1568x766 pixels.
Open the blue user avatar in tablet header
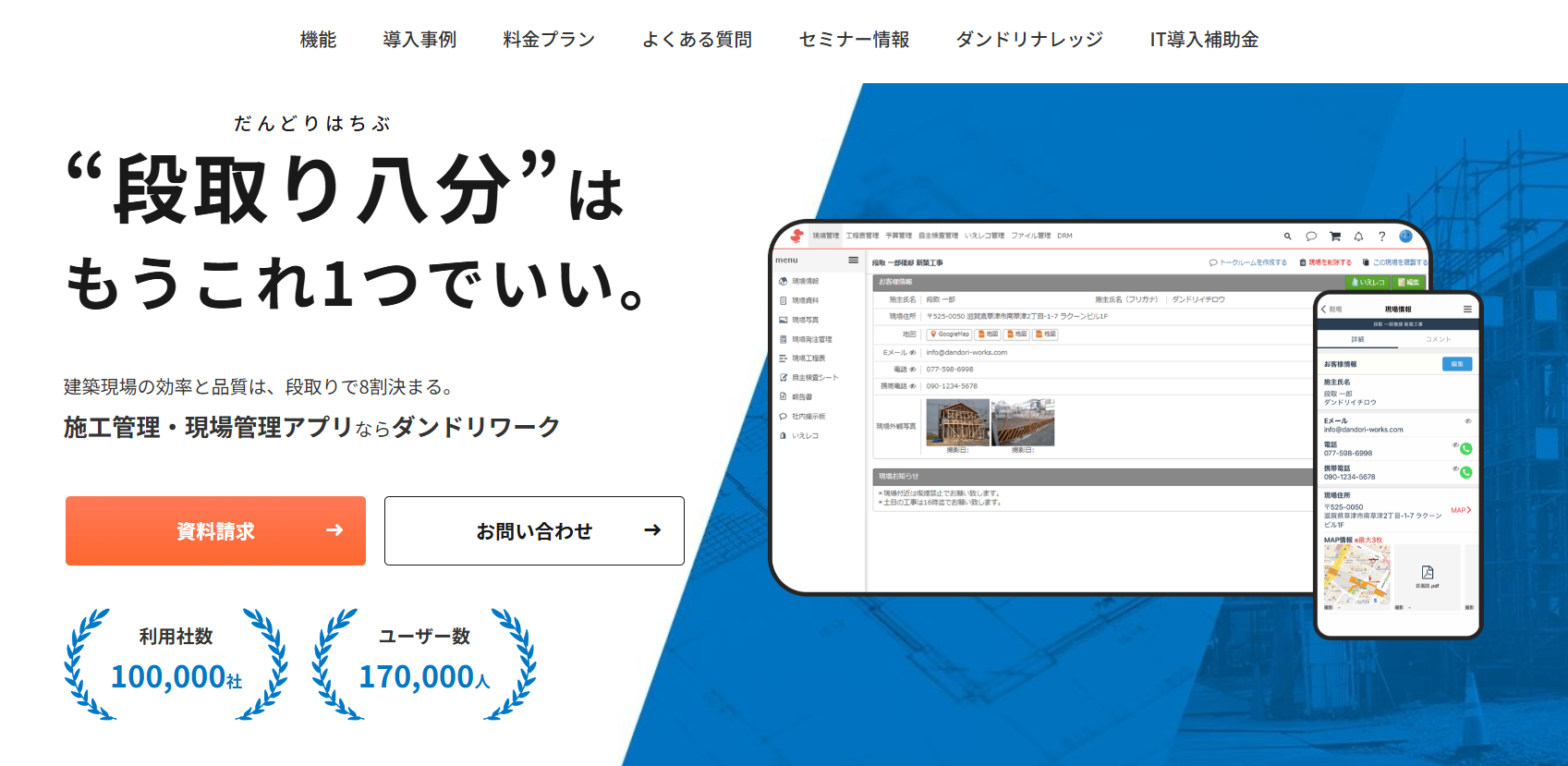click(1405, 237)
